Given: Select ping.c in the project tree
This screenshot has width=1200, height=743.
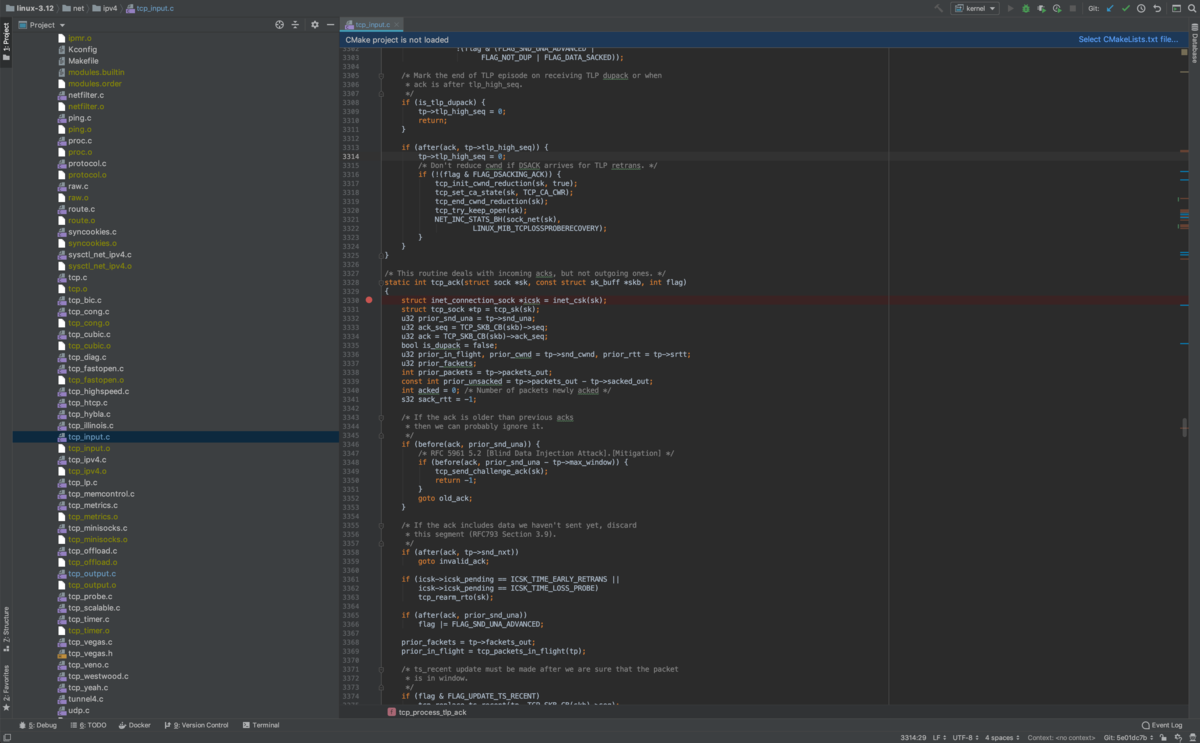Looking at the screenshot, I should click(73, 118).
